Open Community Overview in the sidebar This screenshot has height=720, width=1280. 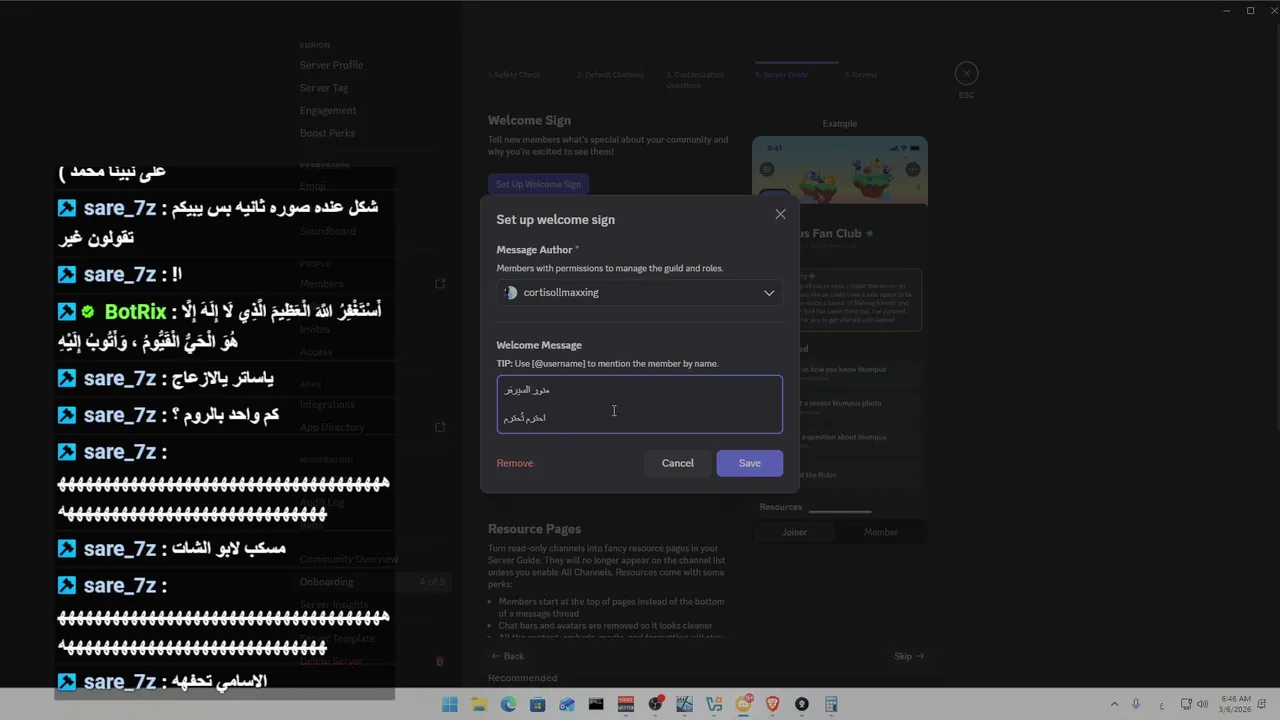pos(349,559)
